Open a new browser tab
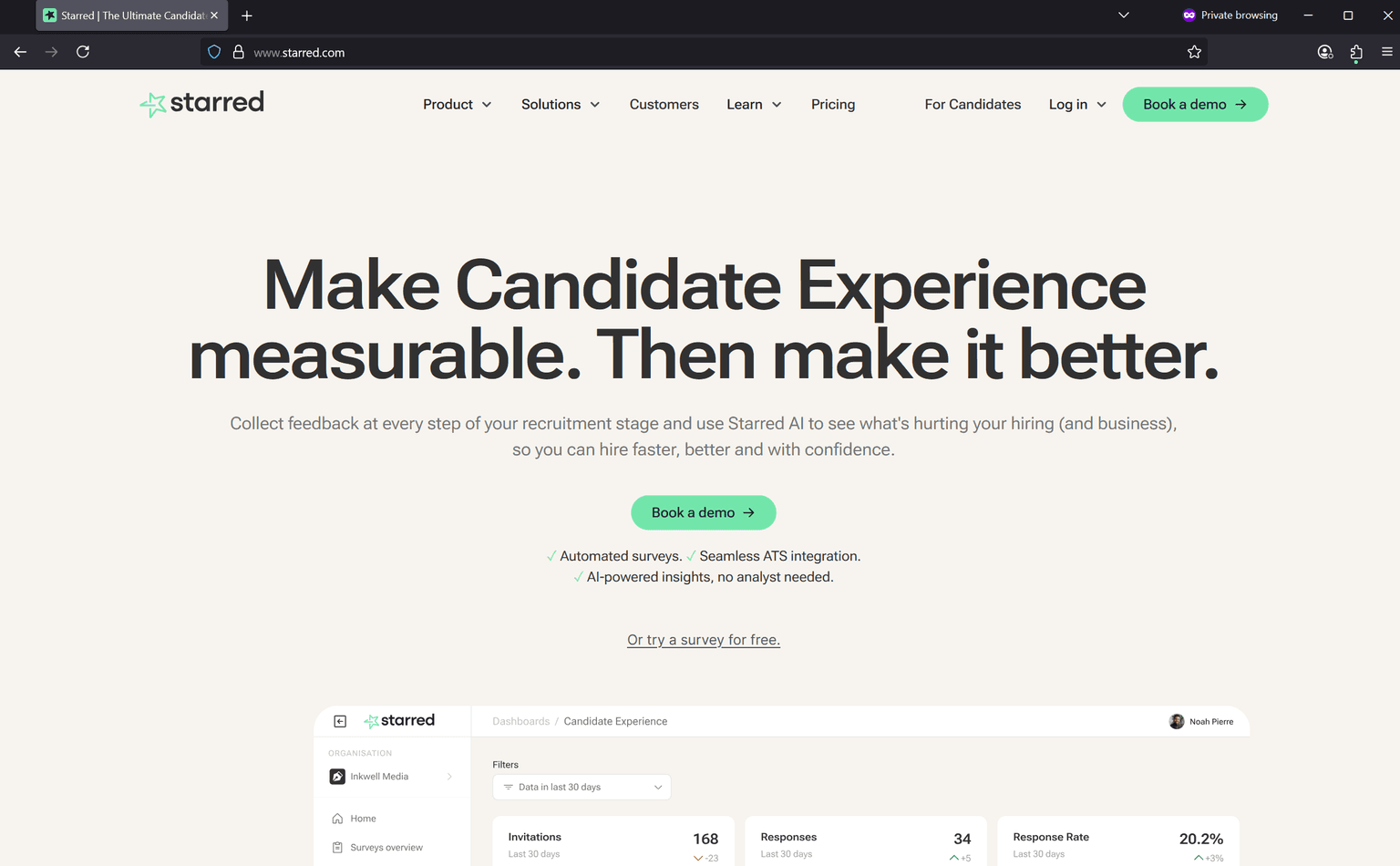The image size is (1400, 866). coord(247,15)
